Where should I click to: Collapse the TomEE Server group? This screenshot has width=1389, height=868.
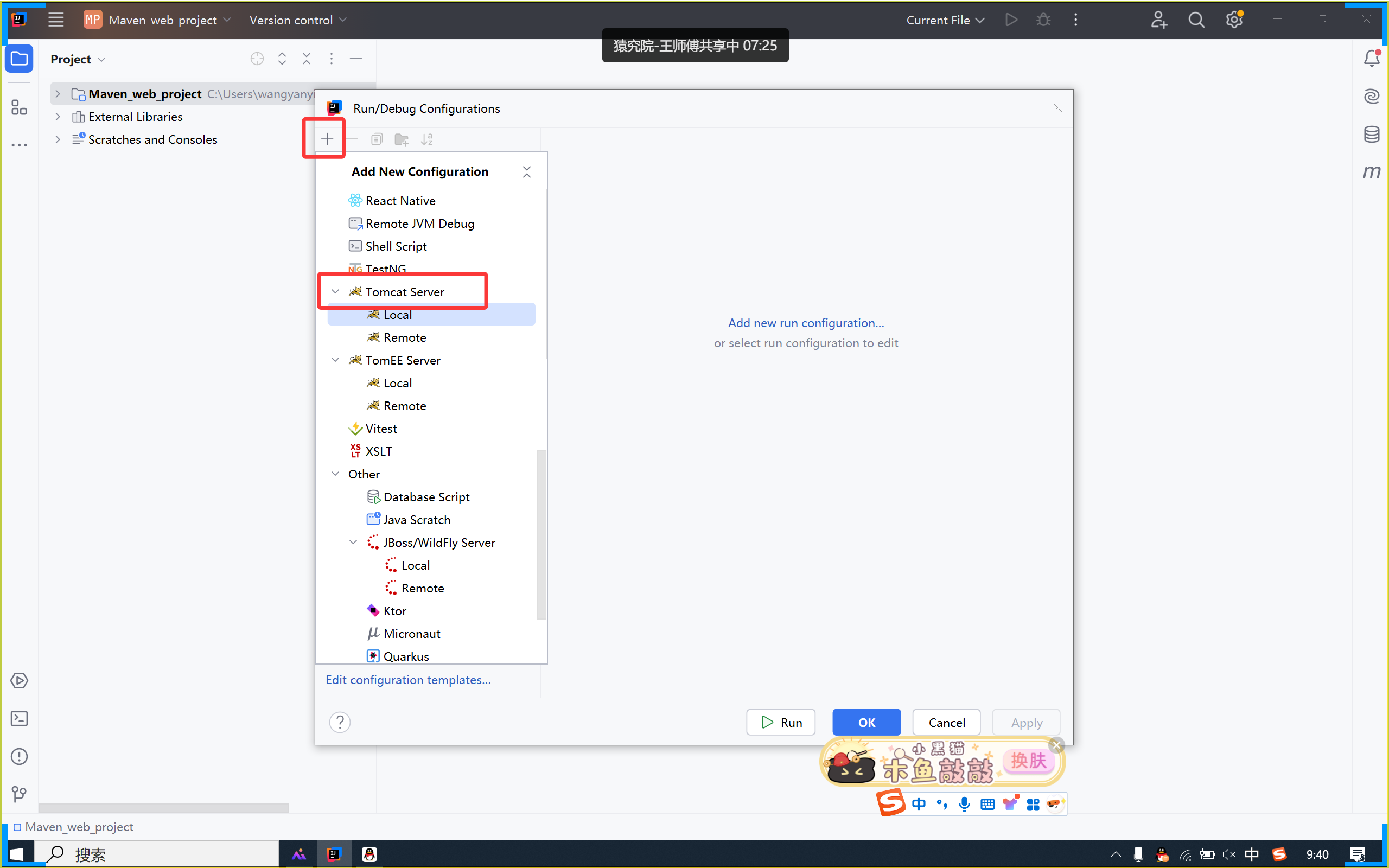[335, 360]
